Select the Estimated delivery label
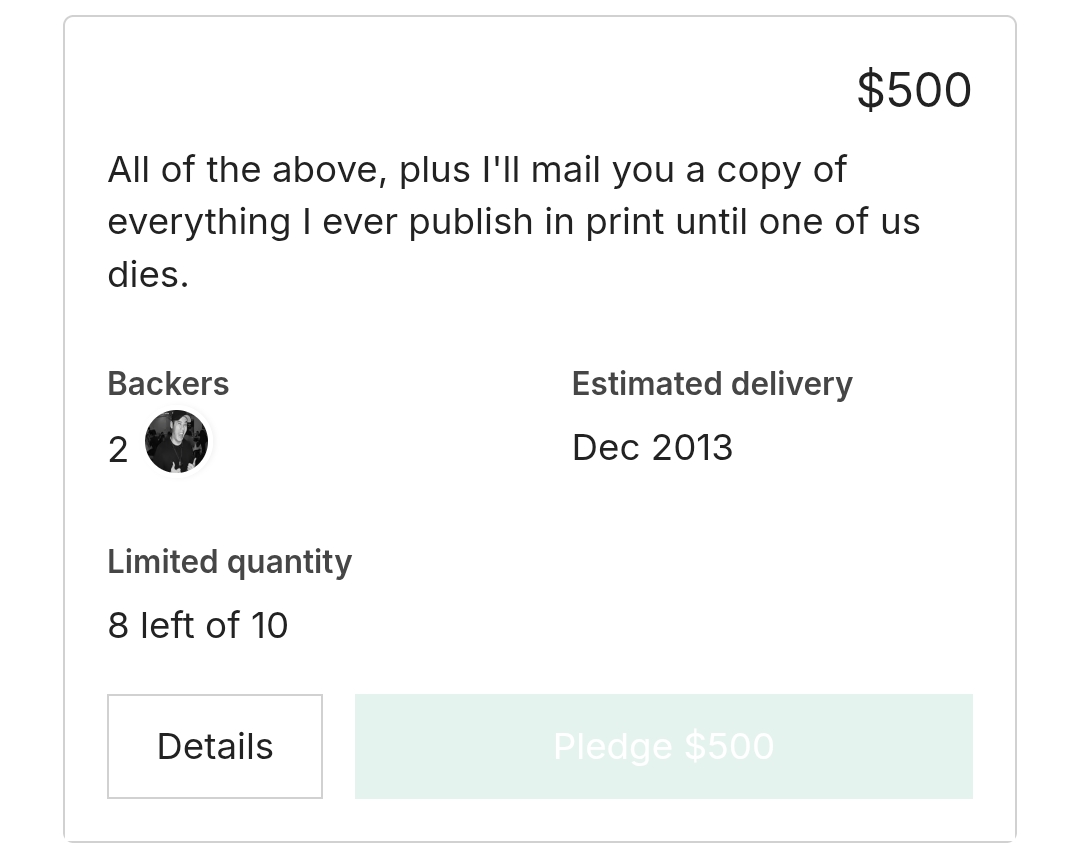 (x=711, y=384)
